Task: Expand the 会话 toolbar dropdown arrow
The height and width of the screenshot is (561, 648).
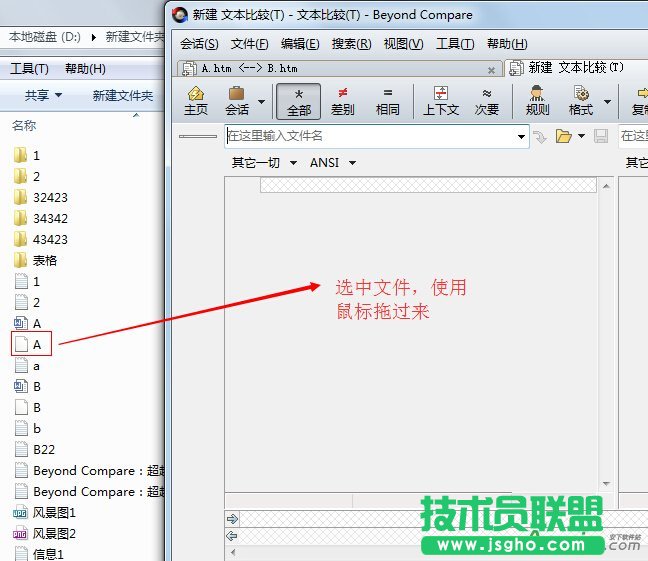Action: click(261, 101)
